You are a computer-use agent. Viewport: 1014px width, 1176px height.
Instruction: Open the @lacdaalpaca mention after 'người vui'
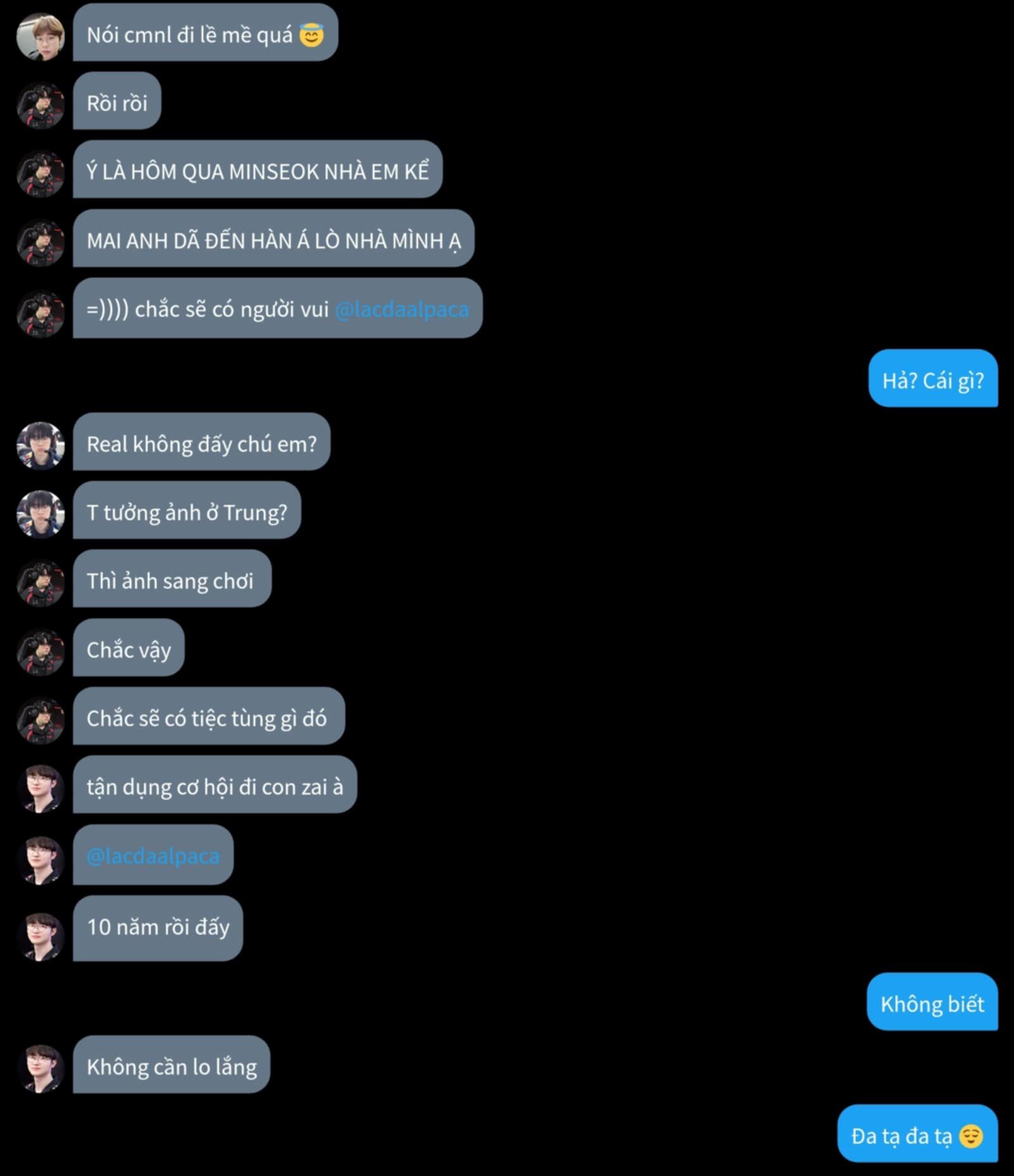coord(402,309)
